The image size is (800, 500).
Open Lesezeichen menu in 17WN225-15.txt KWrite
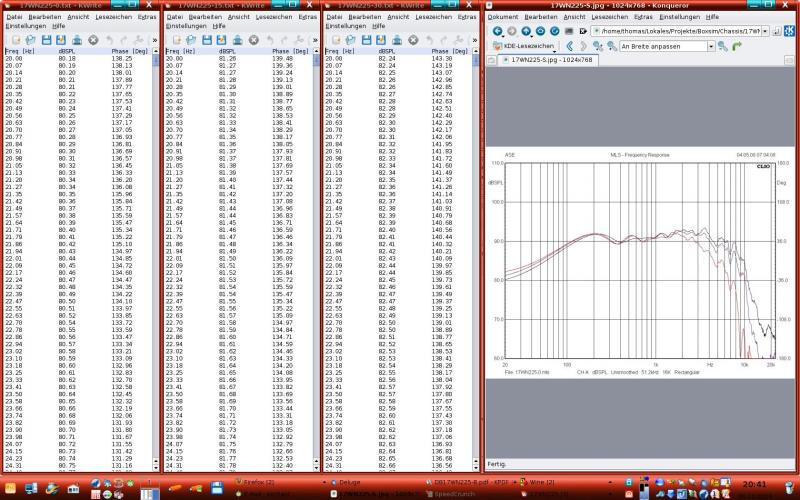tap(274, 17)
